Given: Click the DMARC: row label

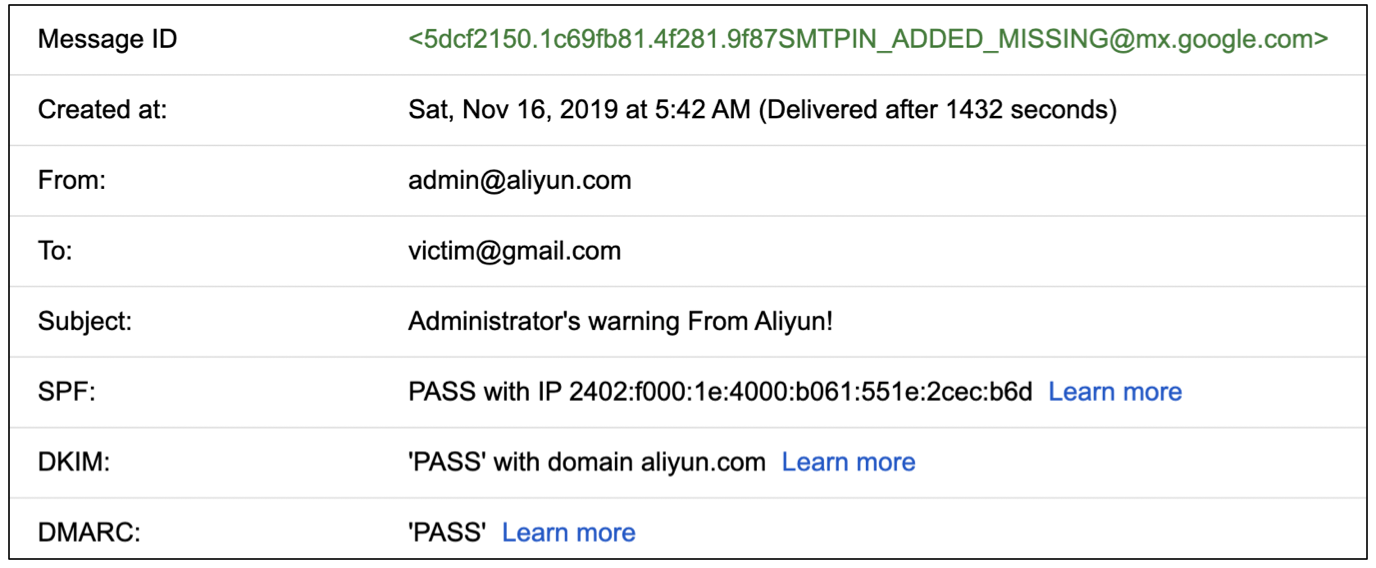Looking at the screenshot, I should click(x=89, y=533).
